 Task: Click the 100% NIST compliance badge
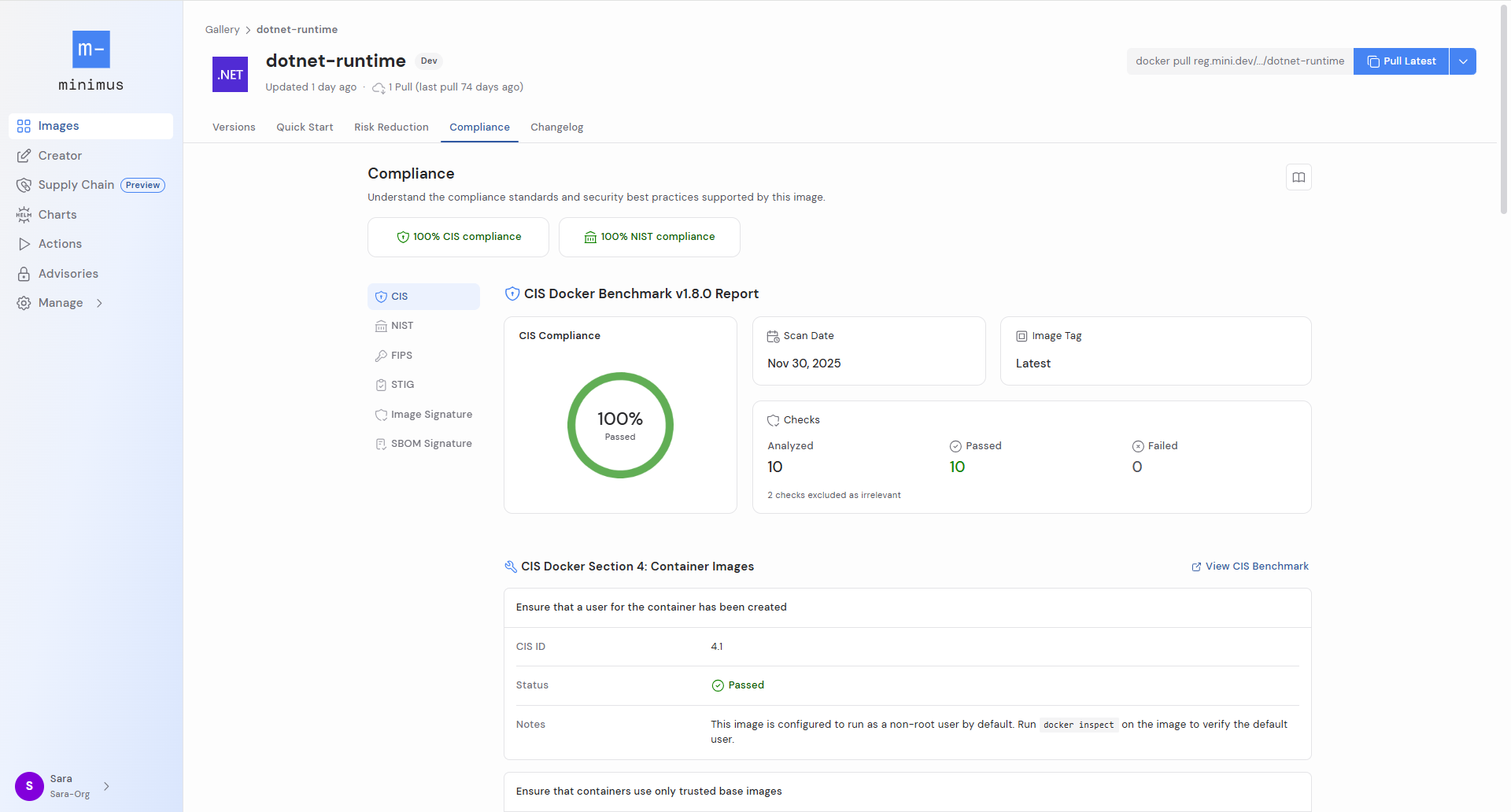(649, 237)
